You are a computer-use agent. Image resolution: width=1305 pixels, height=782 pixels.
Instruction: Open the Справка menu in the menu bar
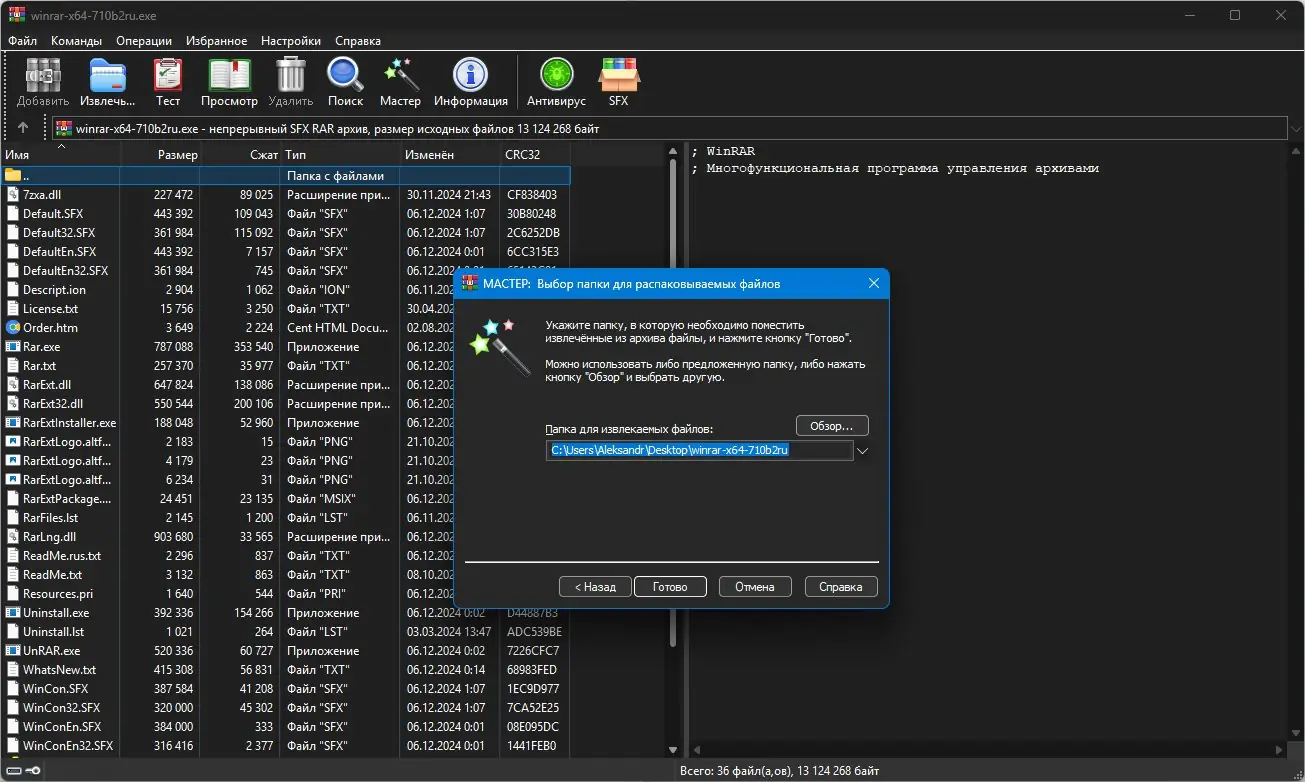[x=358, y=41]
